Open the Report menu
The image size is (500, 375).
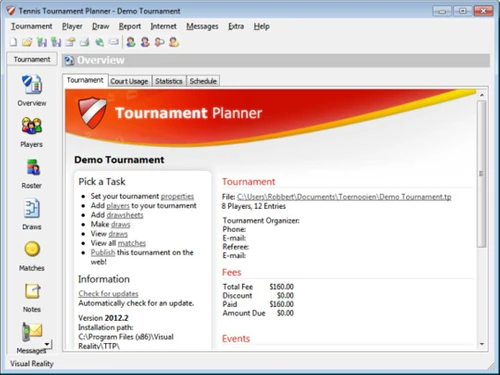click(x=130, y=26)
